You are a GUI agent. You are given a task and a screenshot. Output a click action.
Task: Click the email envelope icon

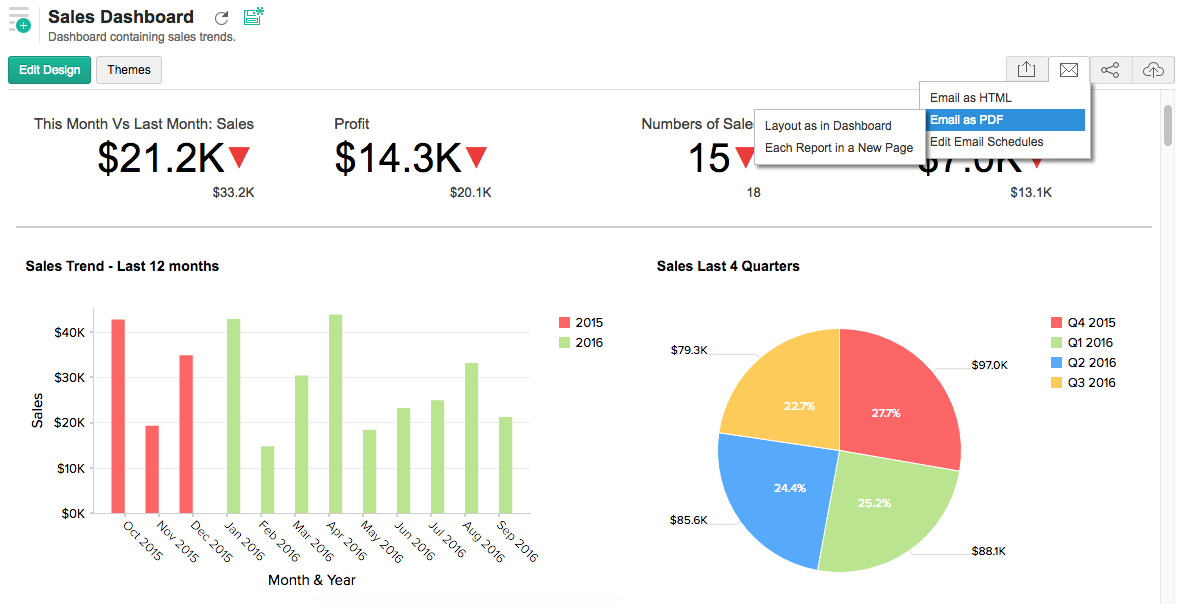pyautogui.click(x=1068, y=70)
